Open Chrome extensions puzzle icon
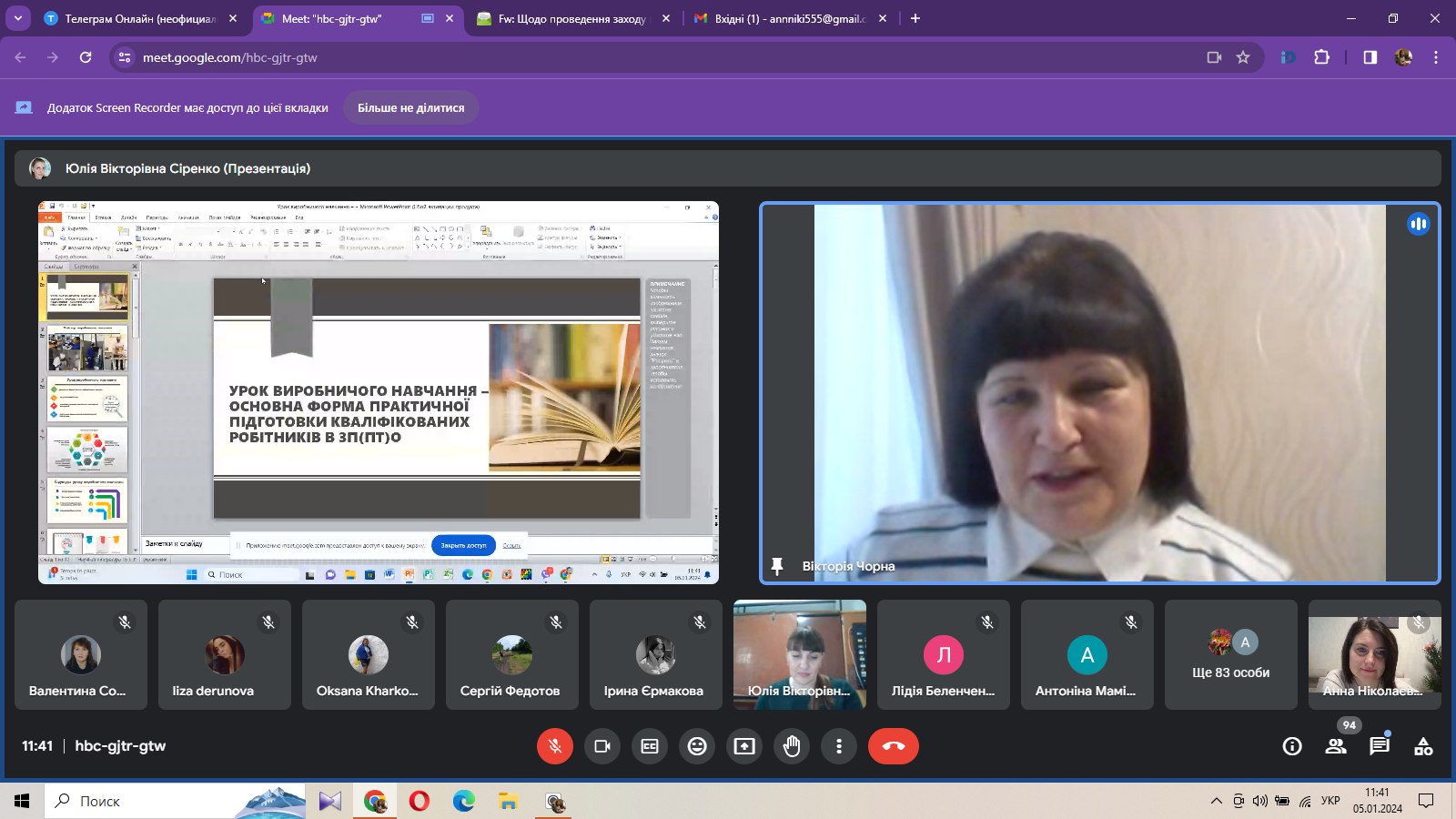Screen dimensions: 1456x819 [x=1322, y=57]
